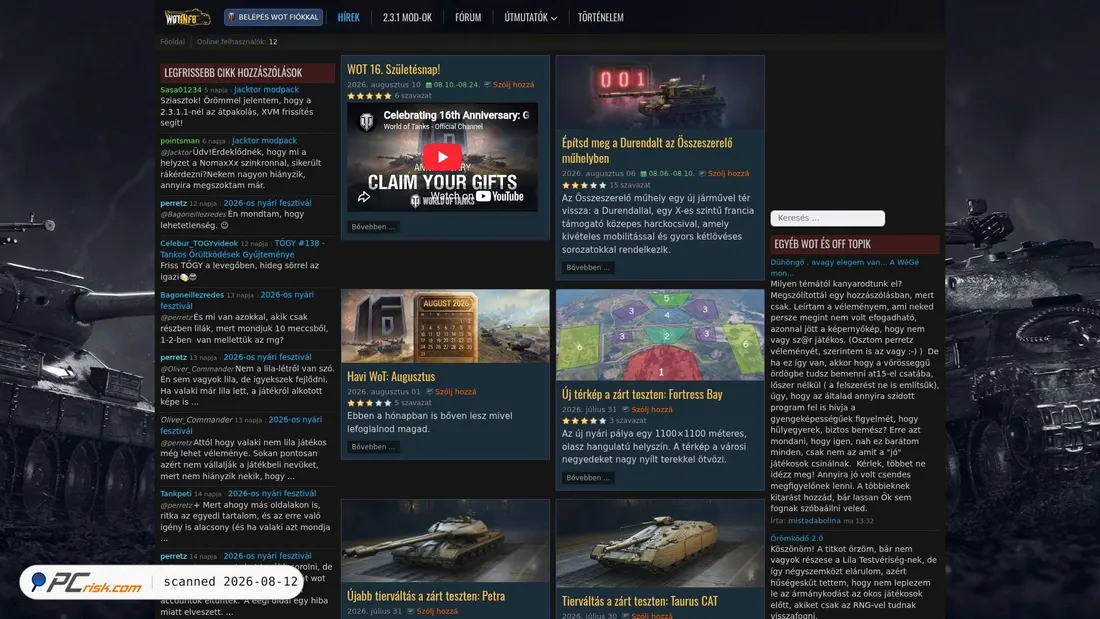The image size is (1100, 619).
Task: Open Jacktor modpack link in Sasa01234's comment
Action: pos(267,90)
